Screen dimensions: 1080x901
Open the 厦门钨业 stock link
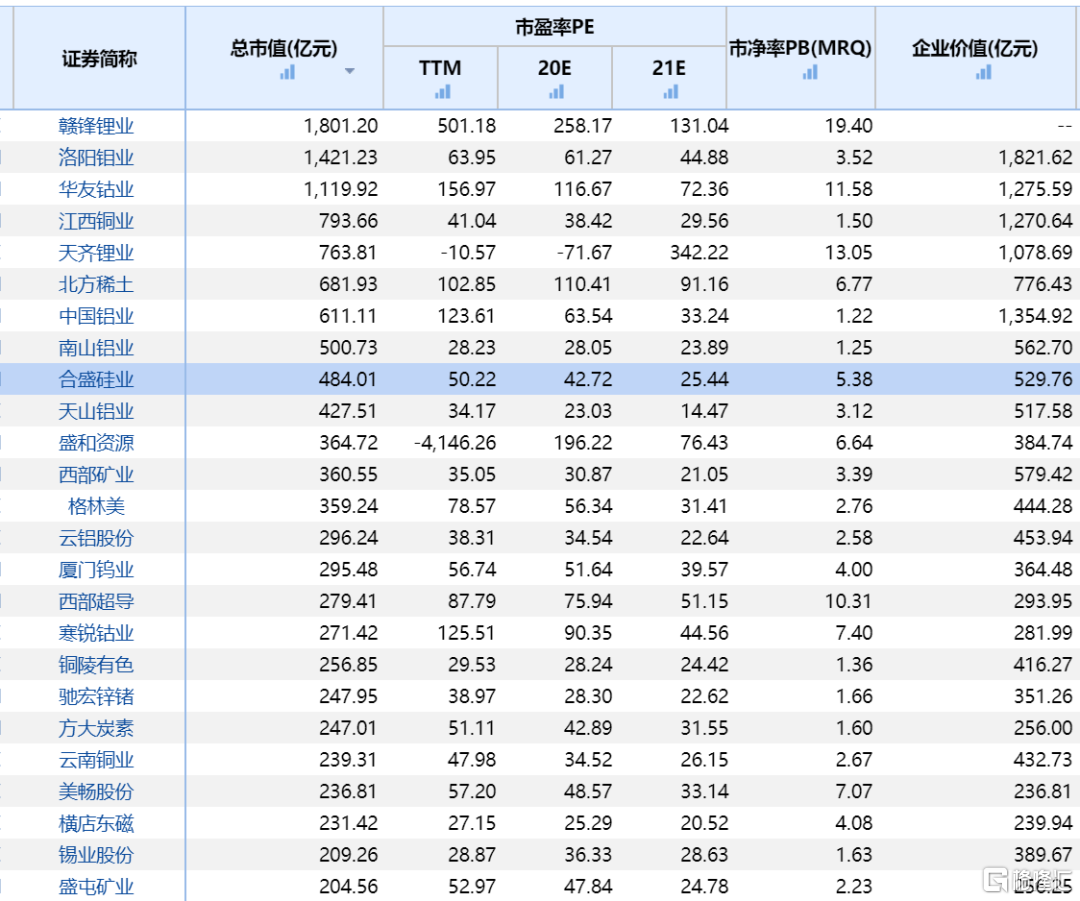point(96,570)
